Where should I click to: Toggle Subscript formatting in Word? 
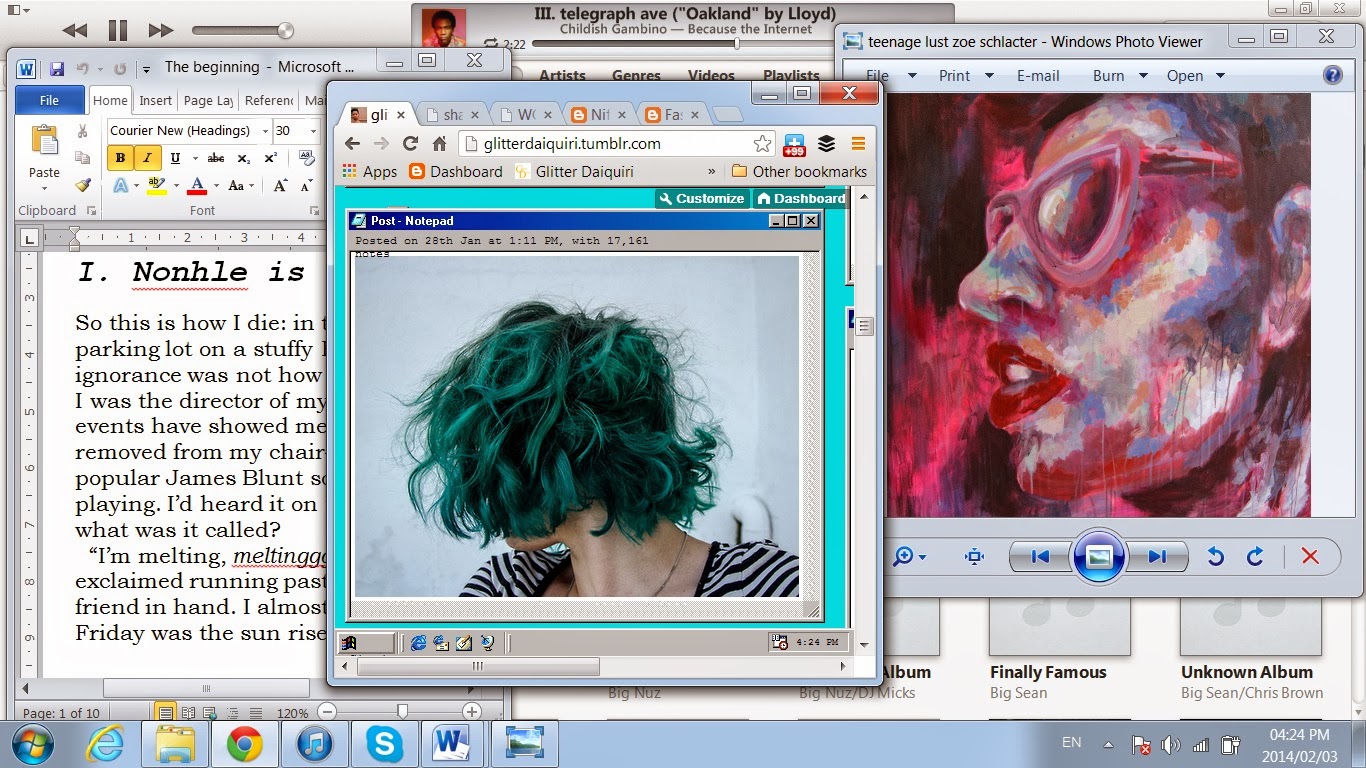point(243,158)
